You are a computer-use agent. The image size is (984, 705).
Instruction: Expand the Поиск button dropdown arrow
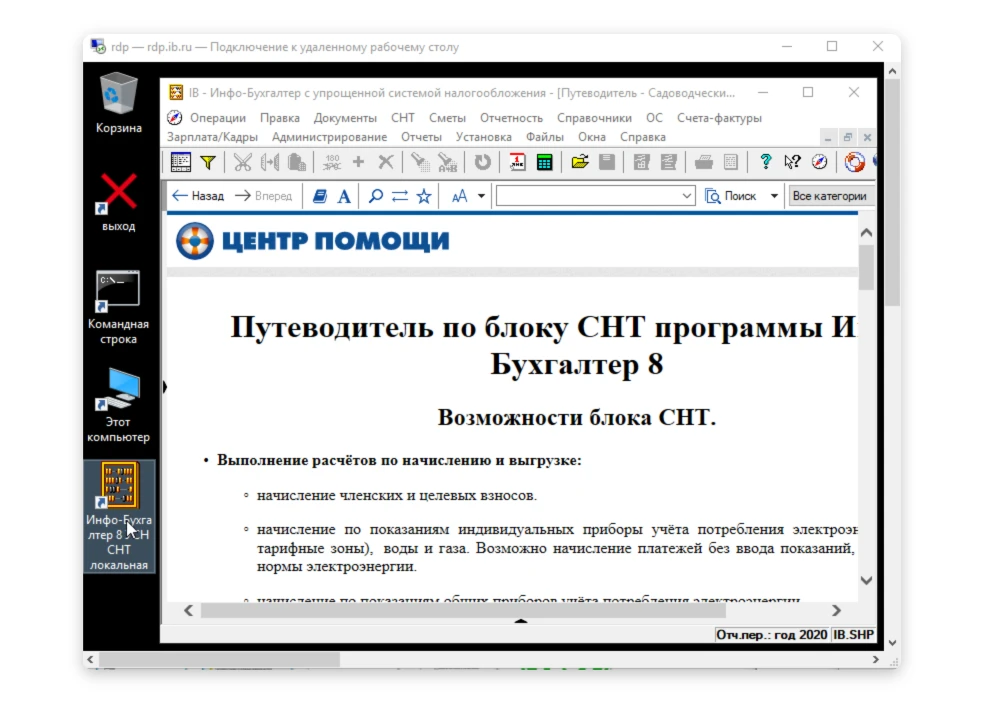coord(774,196)
